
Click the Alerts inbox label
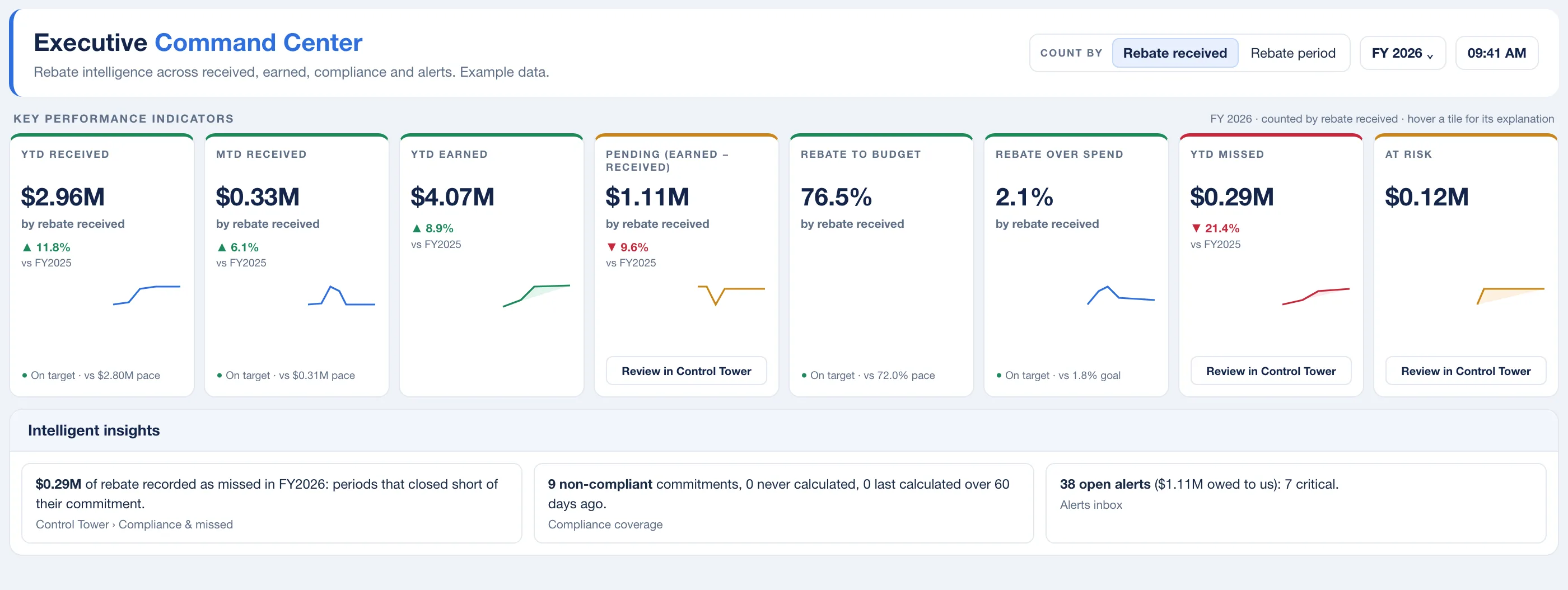[1091, 505]
